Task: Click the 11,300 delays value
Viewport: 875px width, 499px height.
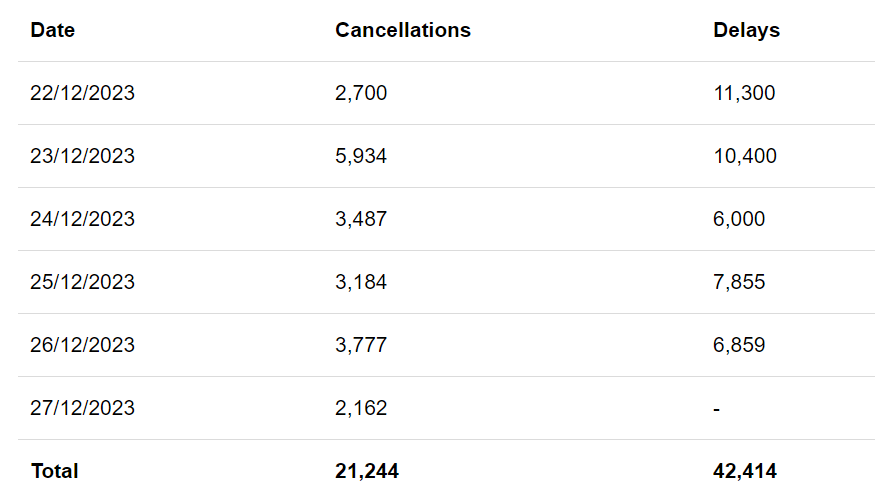Action: click(x=744, y=93)
